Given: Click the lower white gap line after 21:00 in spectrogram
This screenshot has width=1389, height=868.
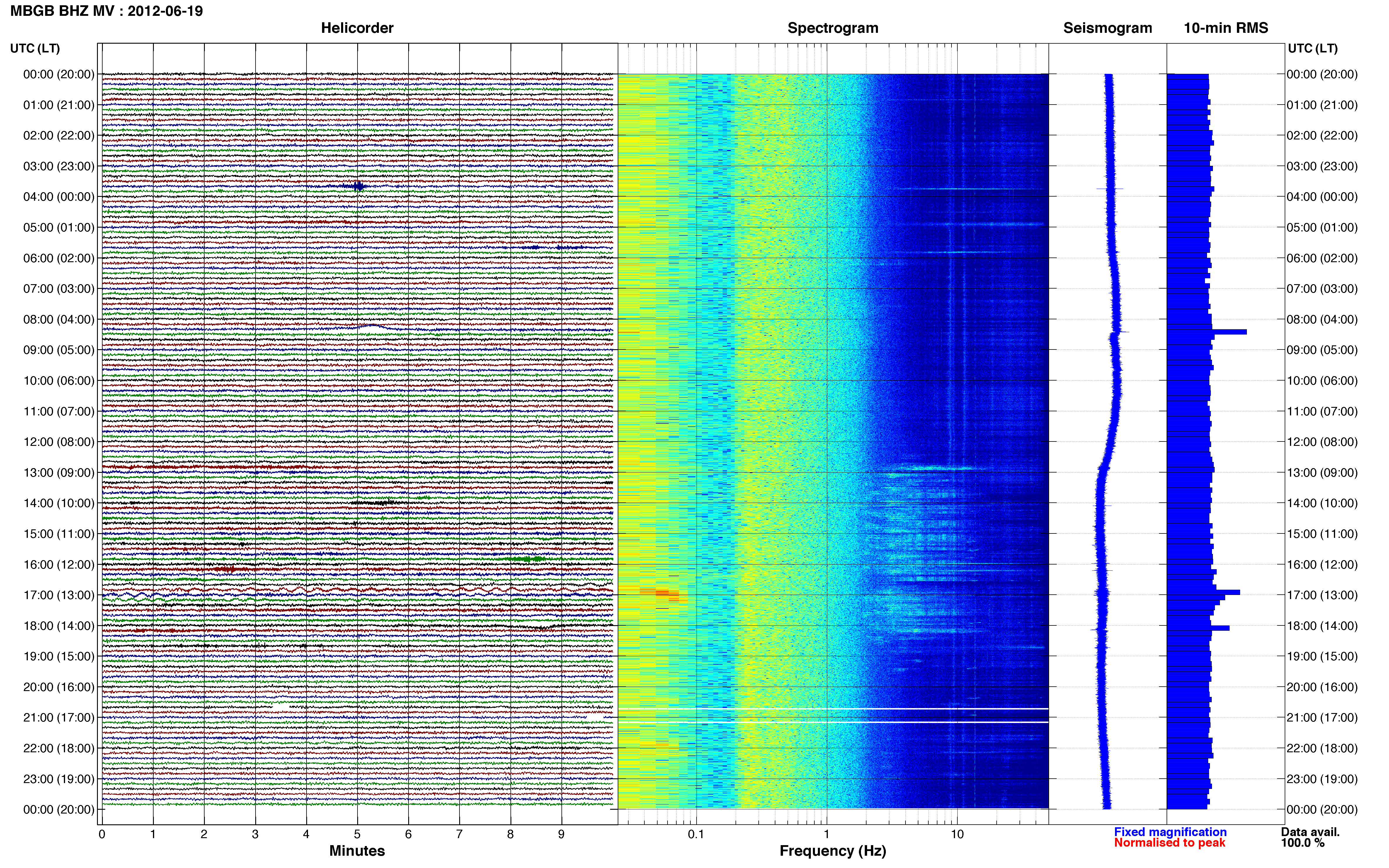Looking at the screenshot, I should pos(833,722).
